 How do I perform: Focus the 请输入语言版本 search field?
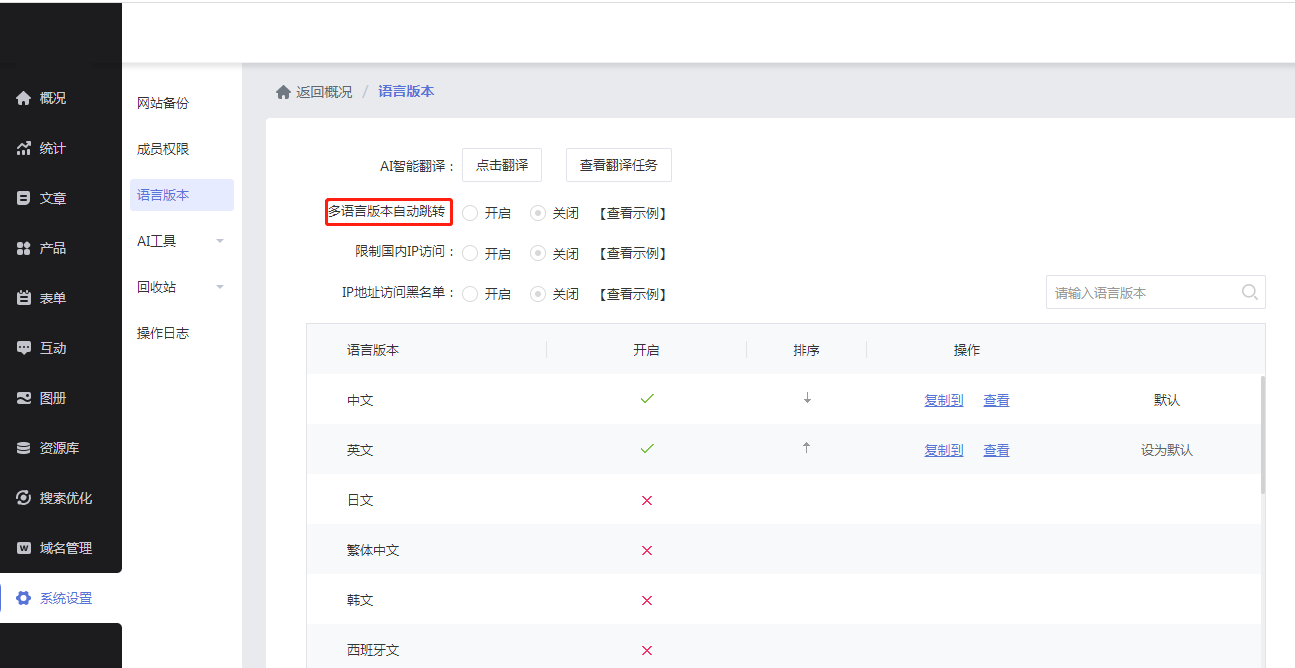(x=1140, y=293)
